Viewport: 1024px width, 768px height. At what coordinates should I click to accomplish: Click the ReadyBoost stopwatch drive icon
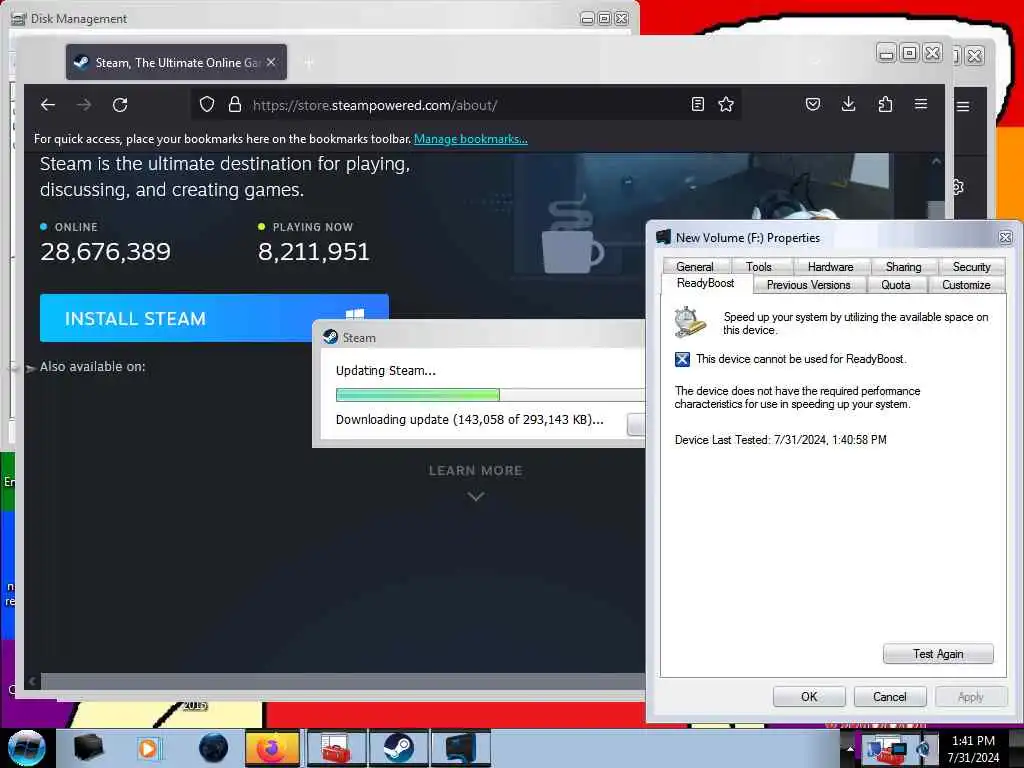690,321
